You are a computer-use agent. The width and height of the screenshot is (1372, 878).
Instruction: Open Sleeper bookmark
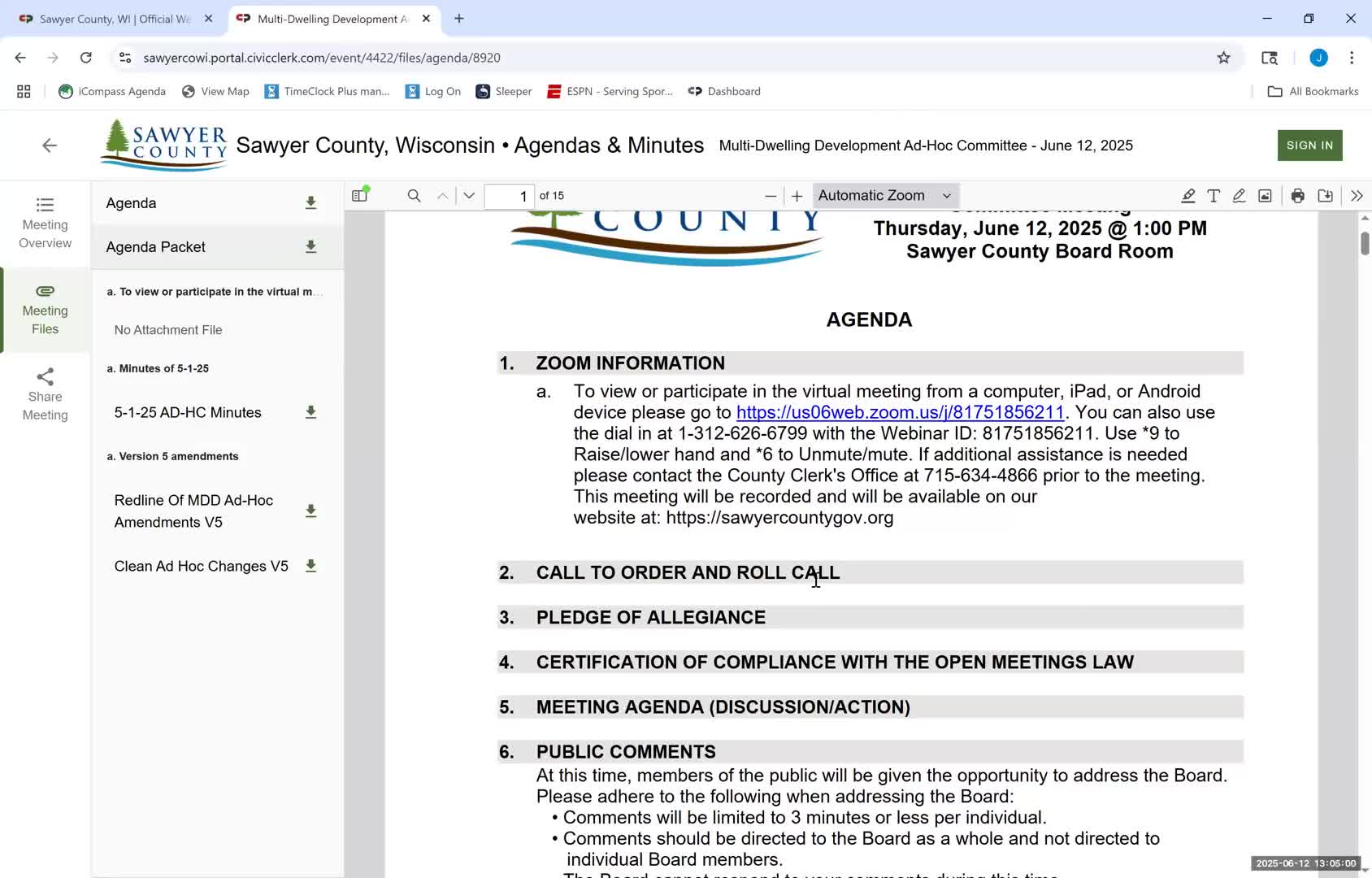pos(504,92)
